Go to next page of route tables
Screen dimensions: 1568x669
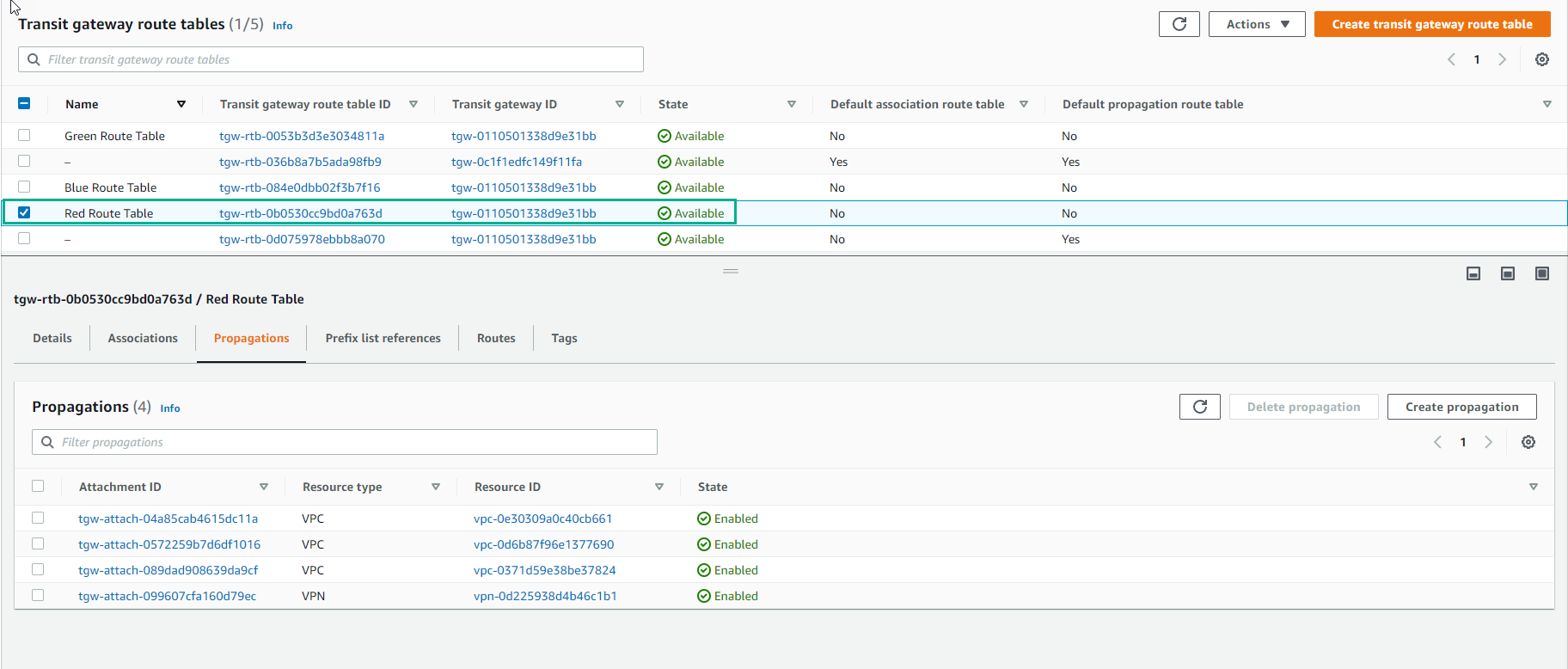point(1503,59)
